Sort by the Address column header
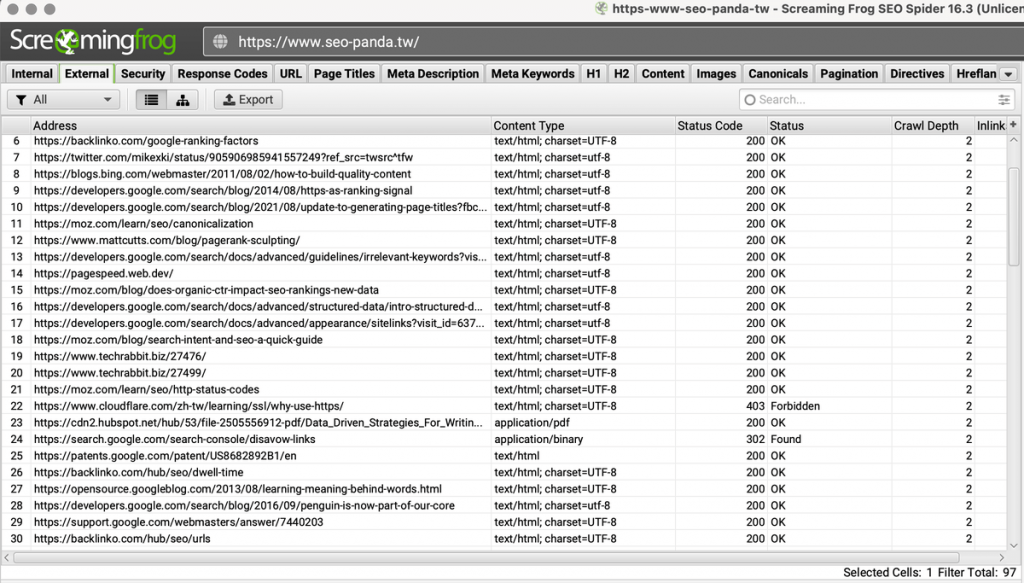 point(261,125)
